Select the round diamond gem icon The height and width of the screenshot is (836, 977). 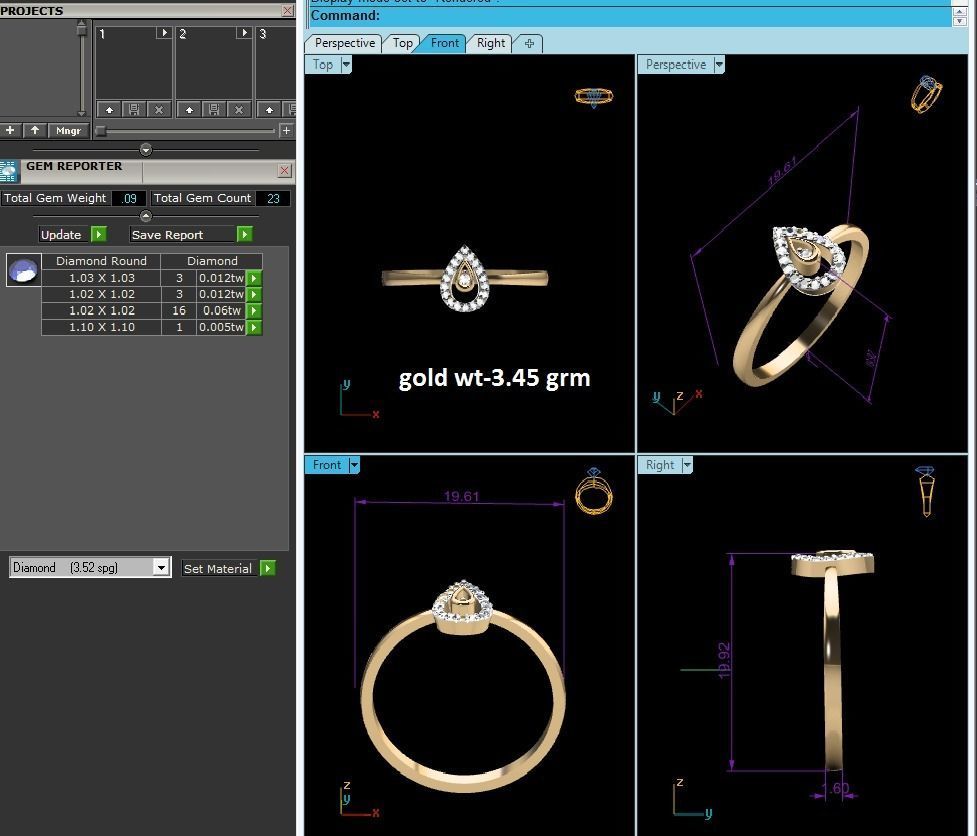24,270
